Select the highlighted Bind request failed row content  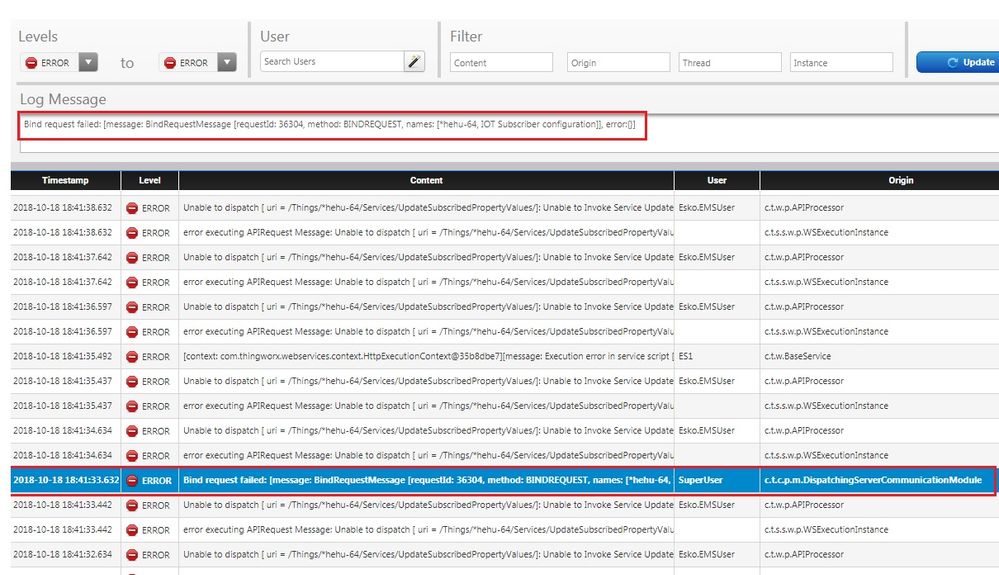pos(426,480)
